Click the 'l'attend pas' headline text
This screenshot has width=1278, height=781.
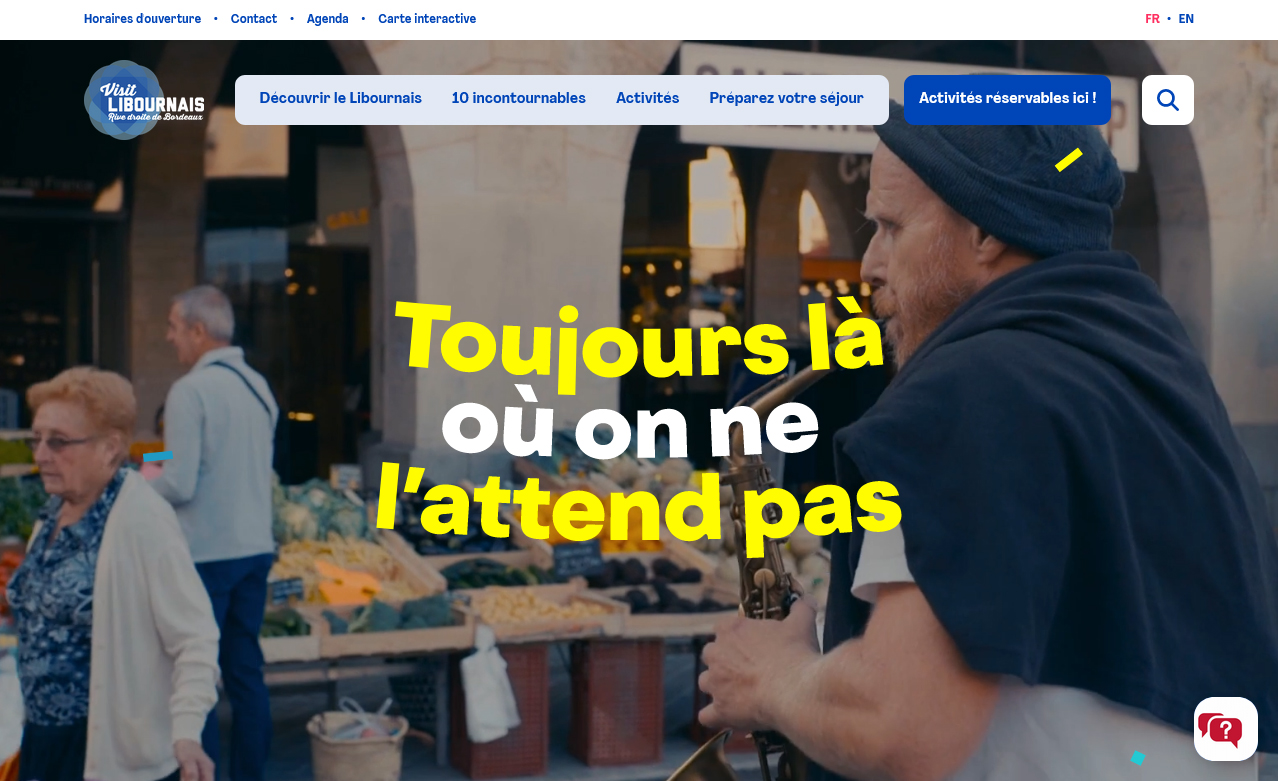coord(638,506)
